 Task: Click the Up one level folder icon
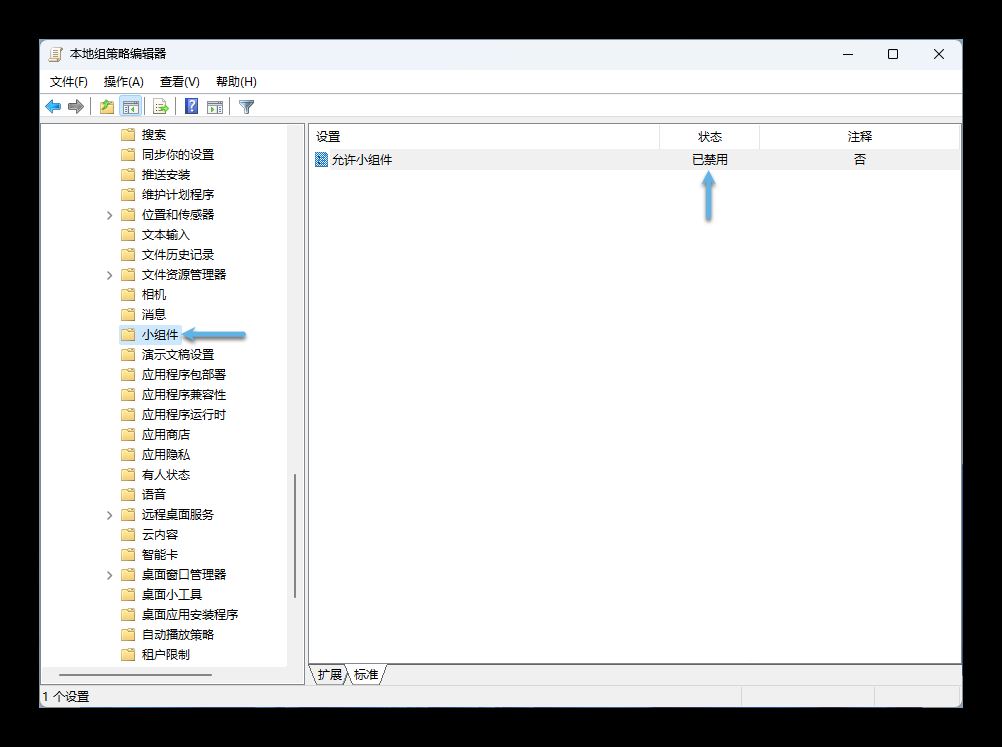coord(106,107)
